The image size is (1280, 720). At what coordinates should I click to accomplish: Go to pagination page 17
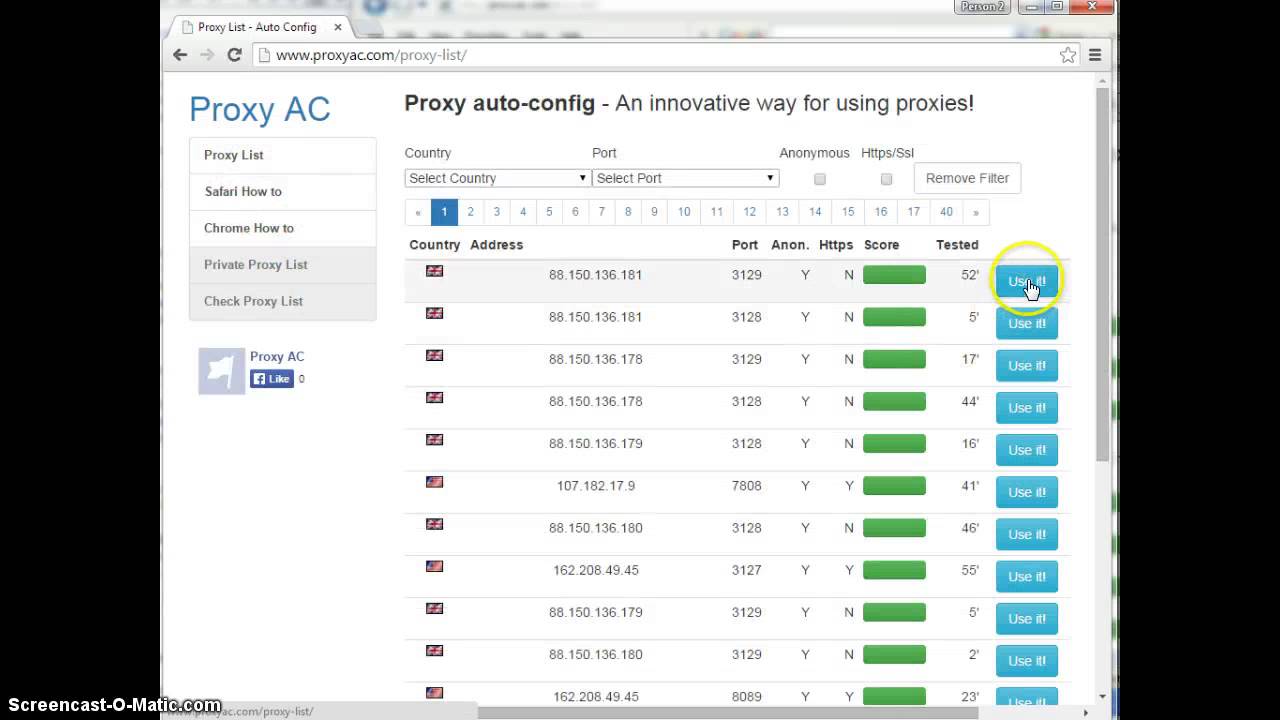click(x=913, y=212)
